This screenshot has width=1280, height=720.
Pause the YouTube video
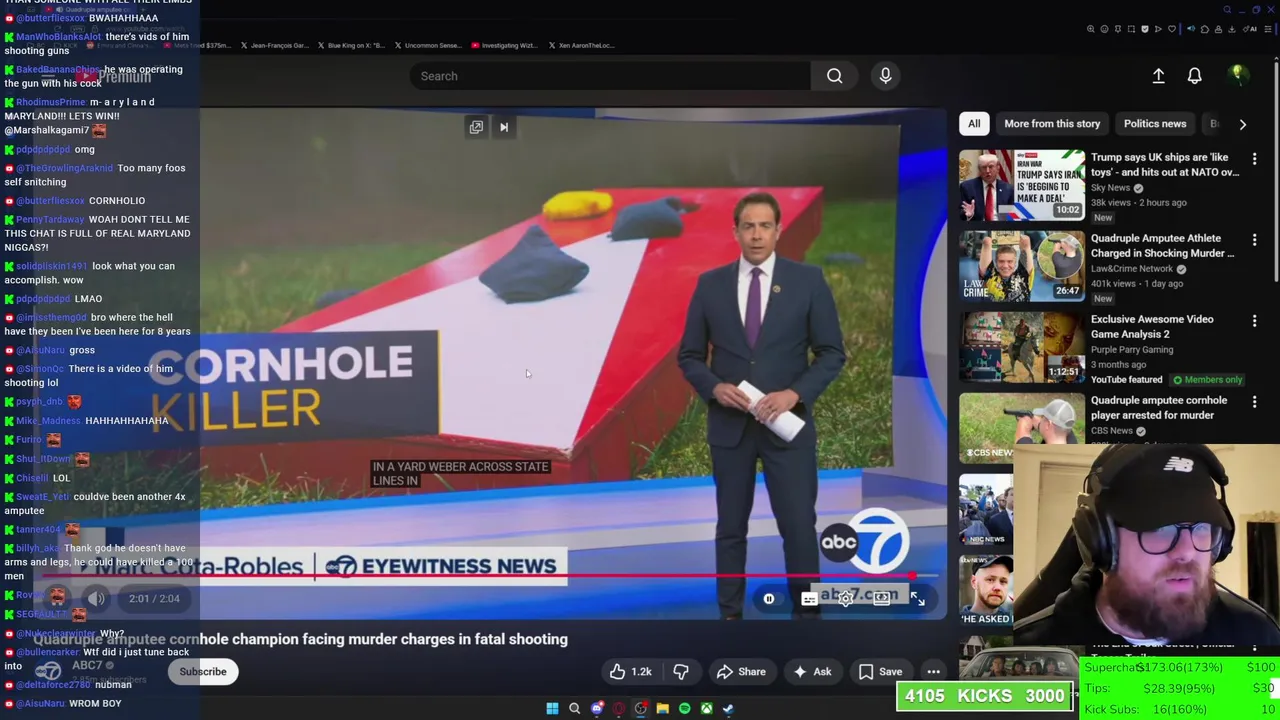(769, 599)
